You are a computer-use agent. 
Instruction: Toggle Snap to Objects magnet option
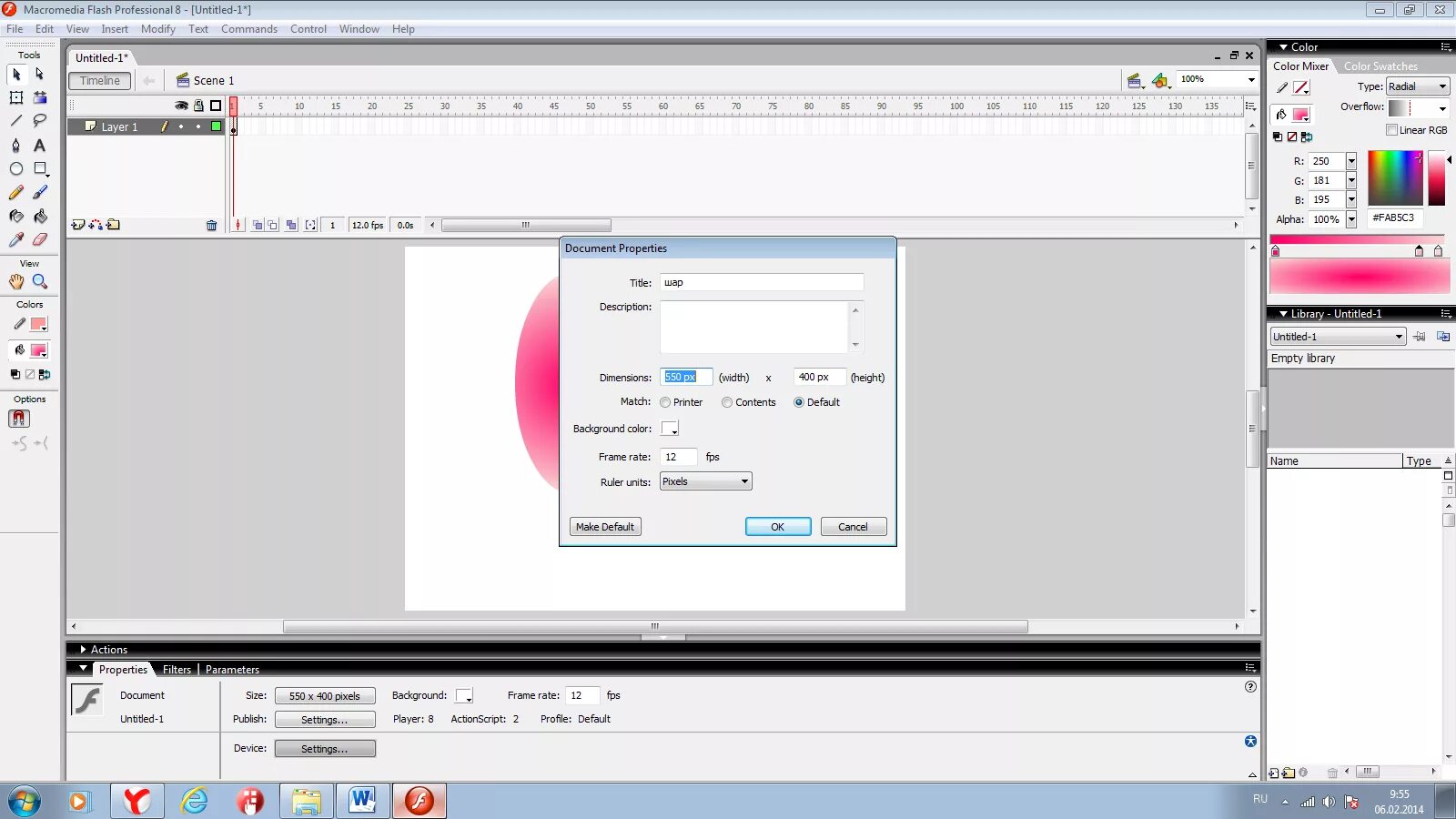(x=19, y=419)
